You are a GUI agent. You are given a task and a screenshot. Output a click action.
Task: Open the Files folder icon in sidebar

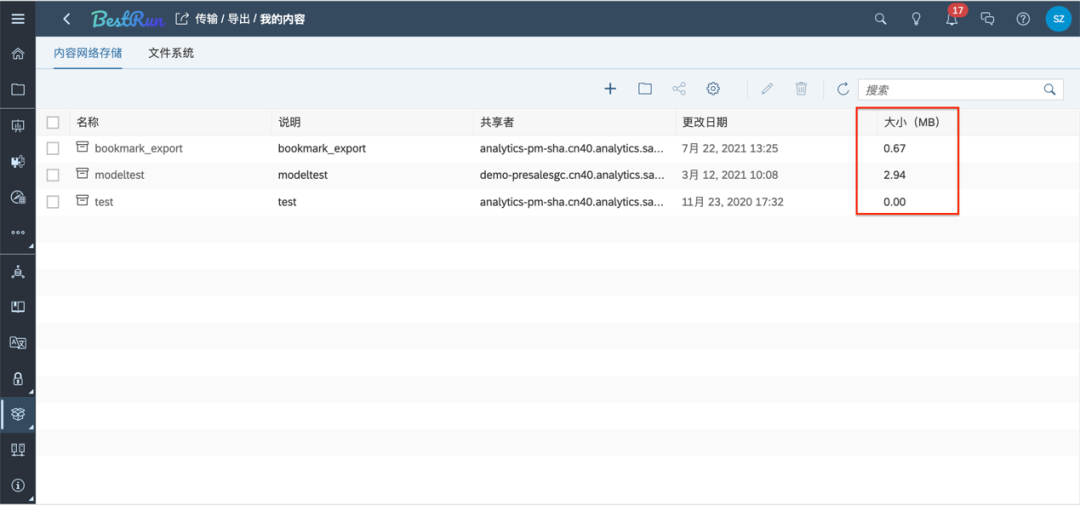pyautogui.click(x=18, y=89)
